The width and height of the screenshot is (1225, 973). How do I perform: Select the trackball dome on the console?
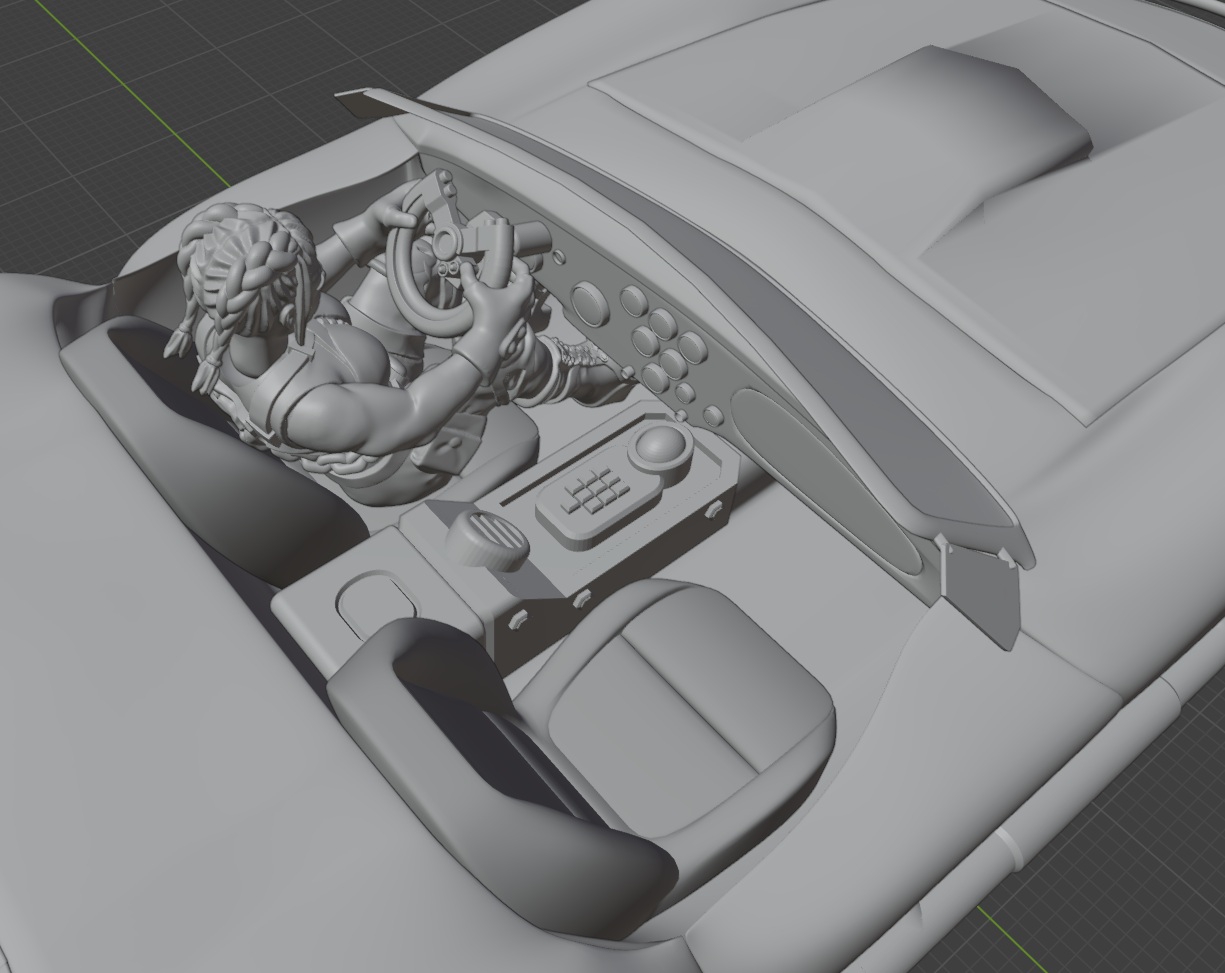point(662,444)
